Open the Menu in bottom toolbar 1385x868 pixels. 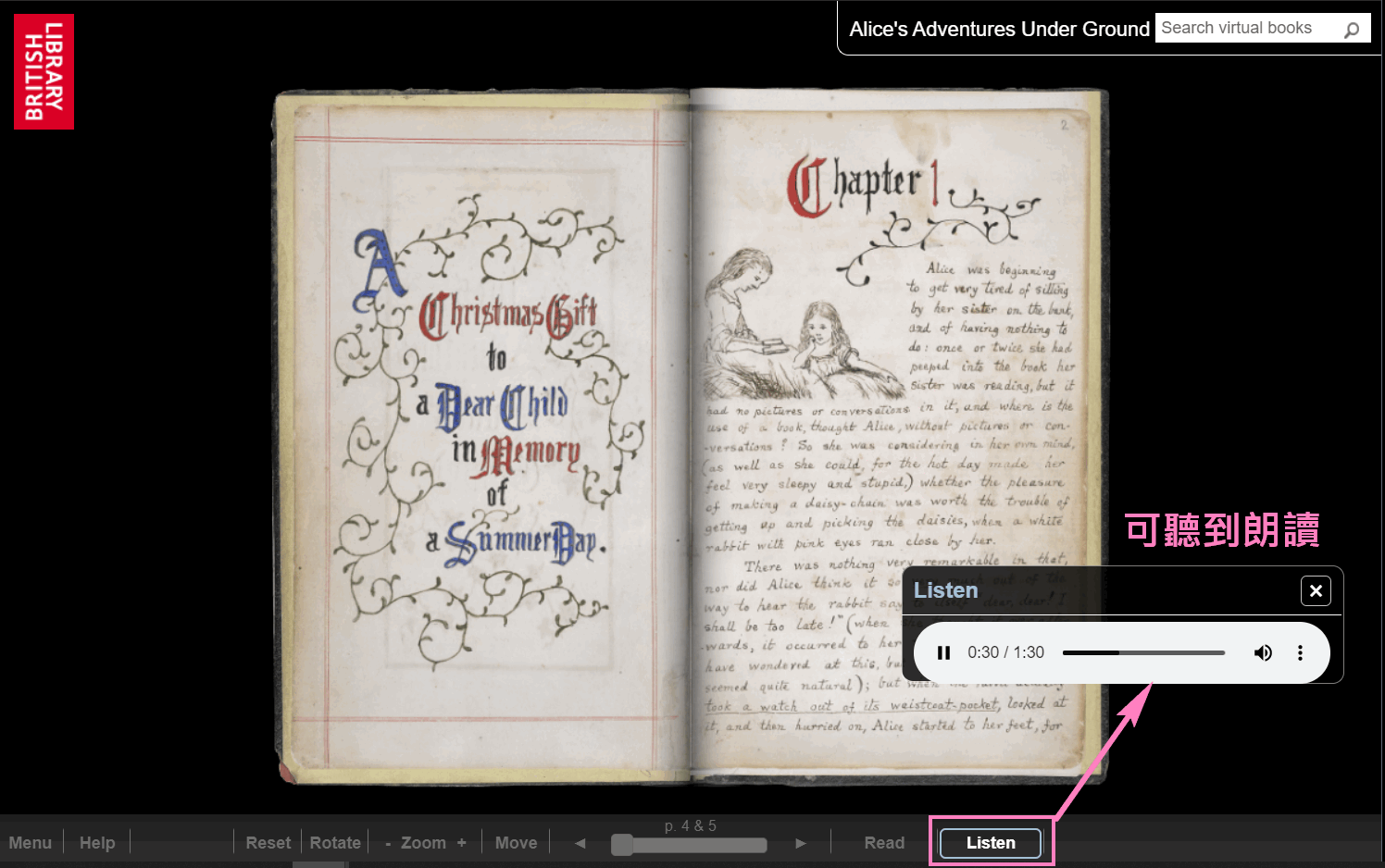click(x=31, y=843)
